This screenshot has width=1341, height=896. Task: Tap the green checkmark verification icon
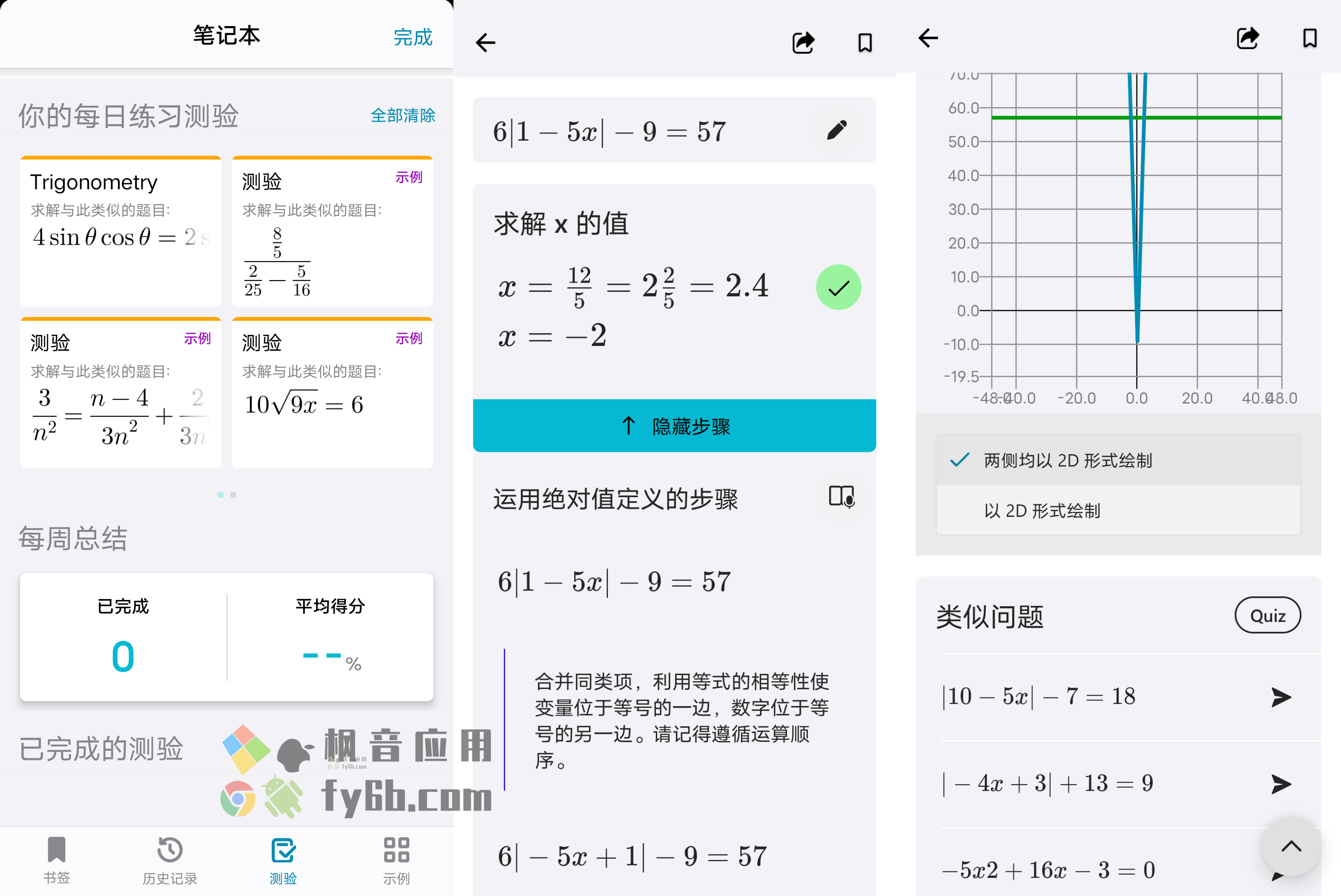click(838, 288)
